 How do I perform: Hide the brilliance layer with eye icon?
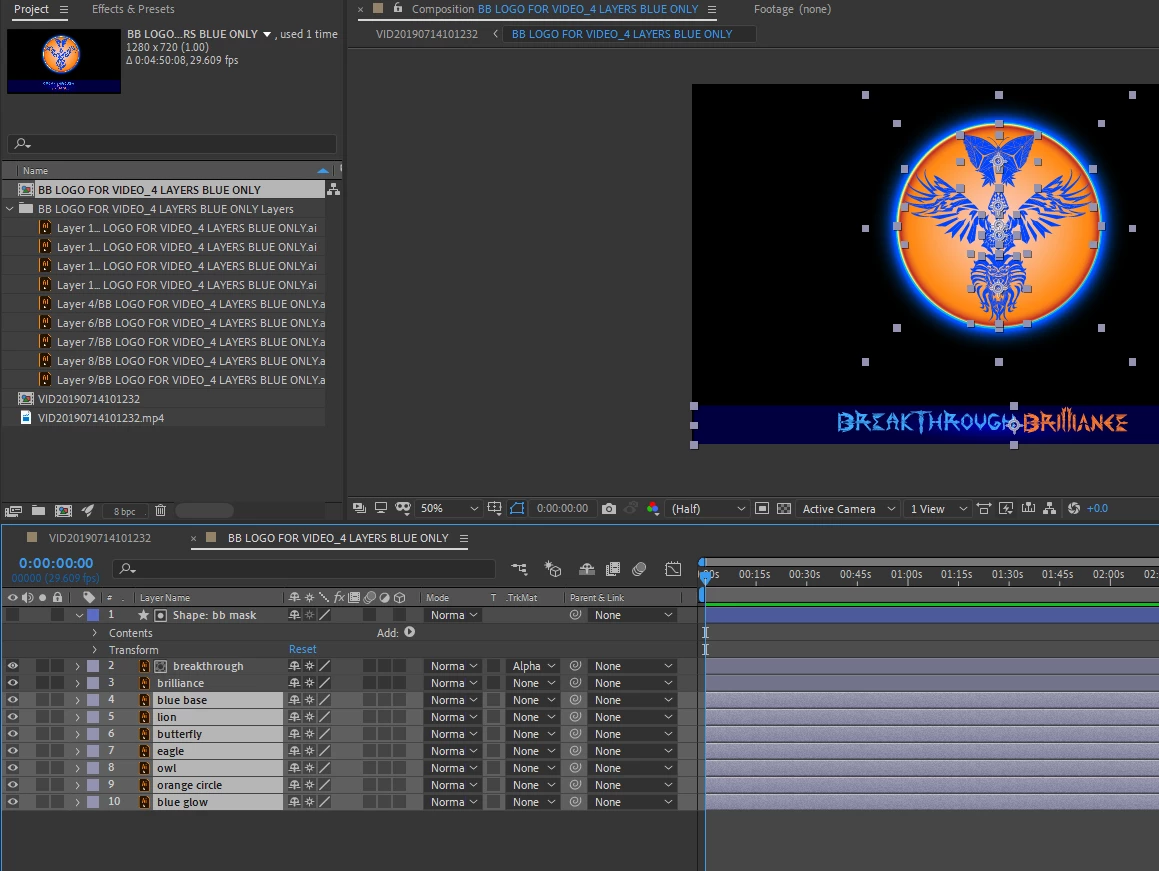tap(13, 682)
